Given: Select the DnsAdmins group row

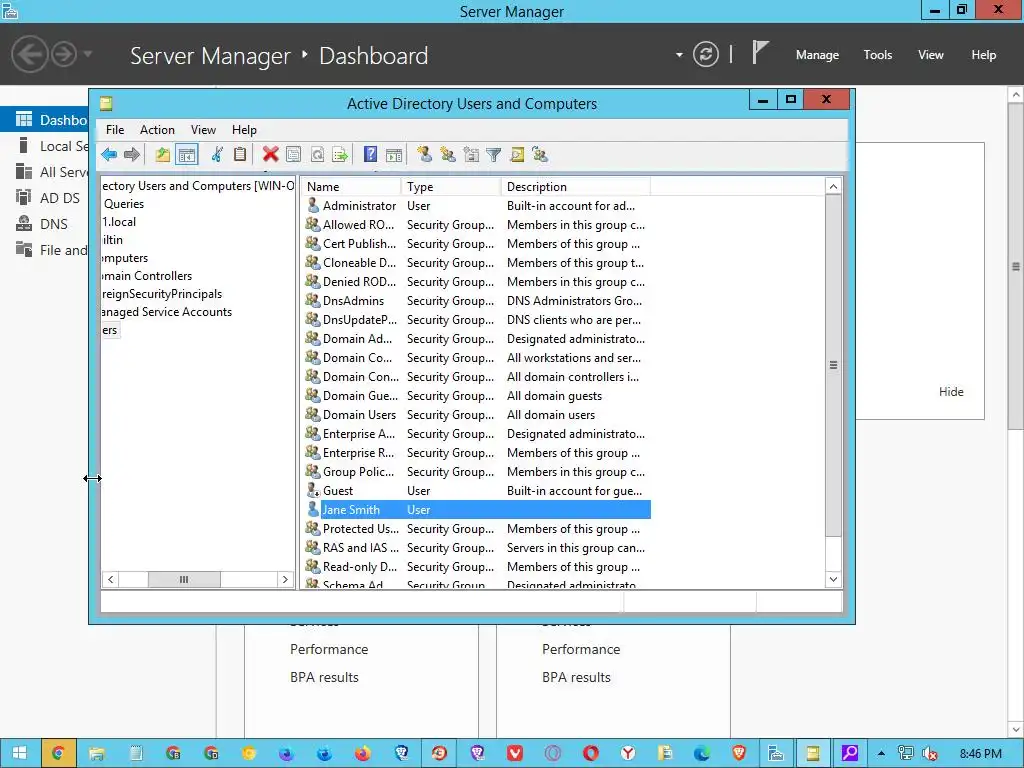Looking at the screenshot, I should tap(477, 300).
